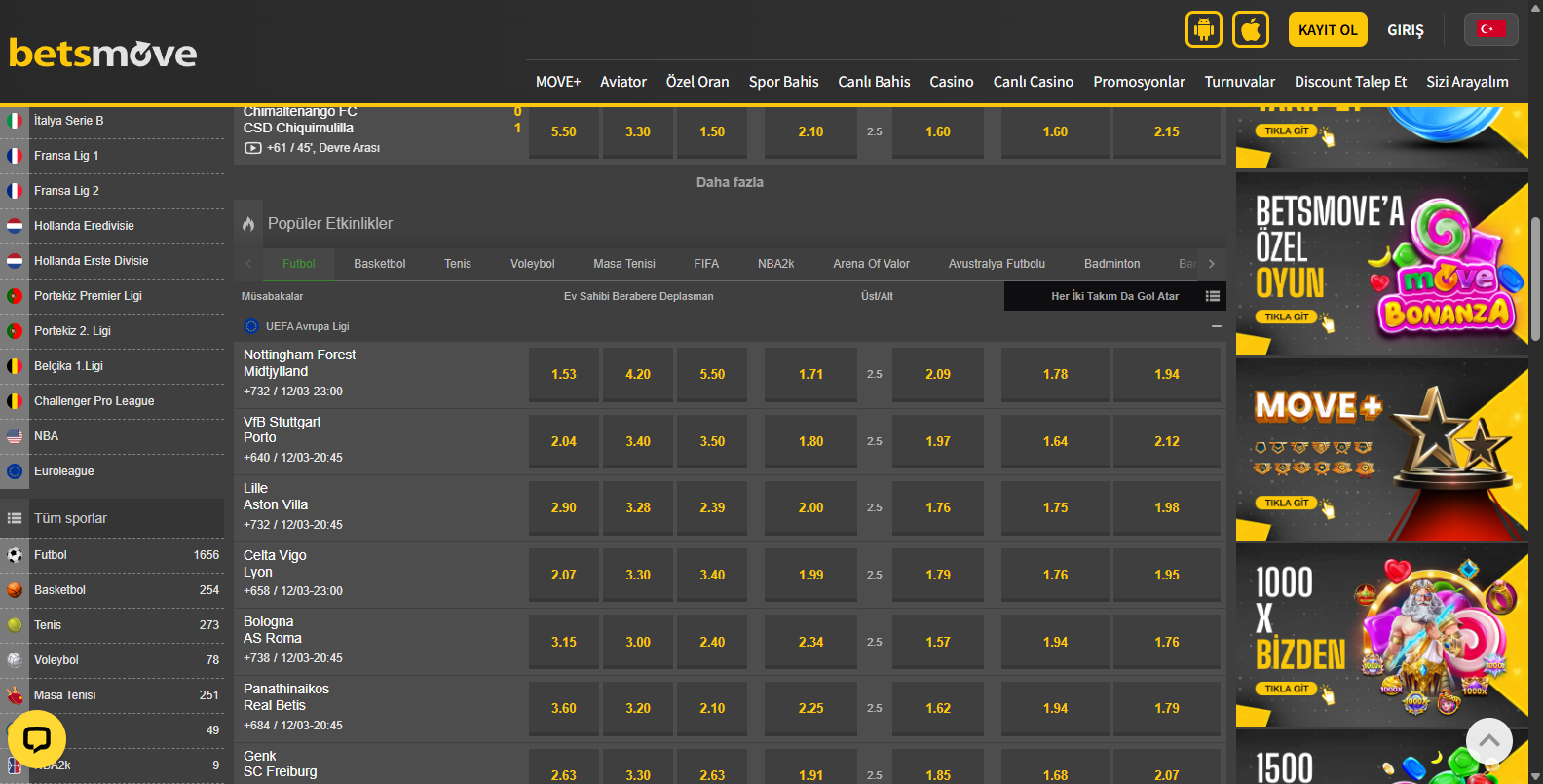Collapse the UEFA Avrupa Ligi section
Image resolution: width=1543 pixels, height=784 pixels.
[1217, 326]
